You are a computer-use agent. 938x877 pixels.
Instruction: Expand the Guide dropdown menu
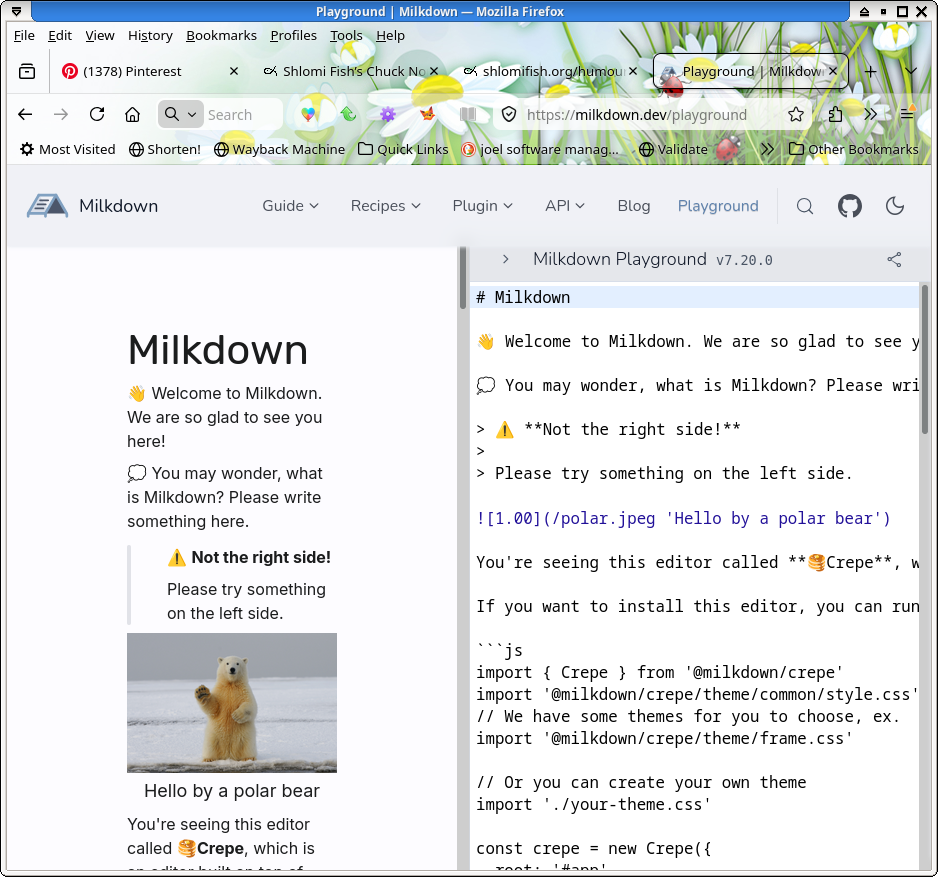290,206
